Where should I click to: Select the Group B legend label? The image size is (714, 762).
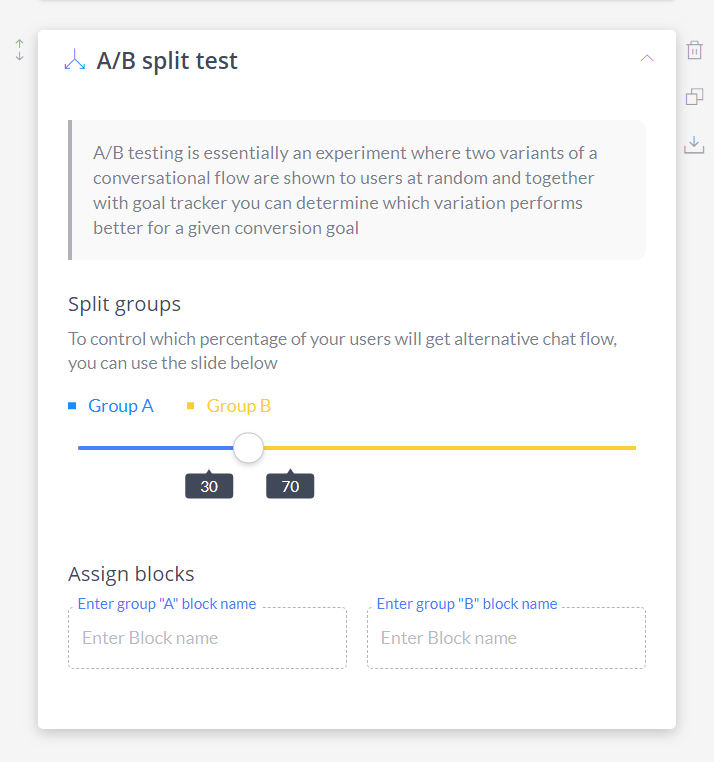click(x=239, y=406)
